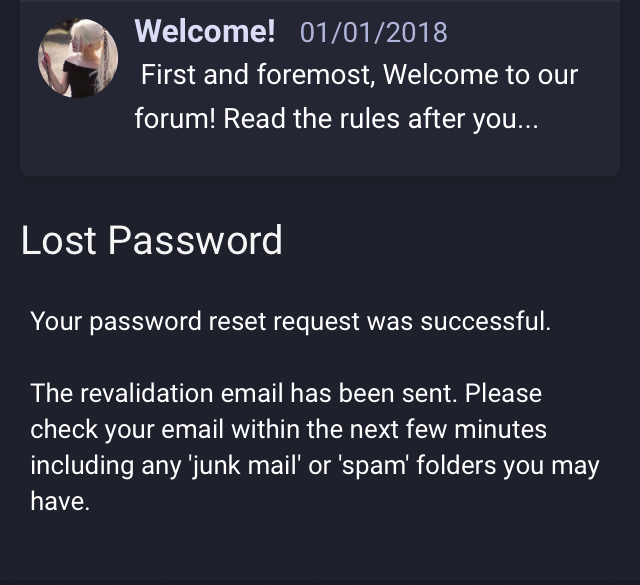640x585 pixels.
Task: Click the word 'Password' in the heading
Action: [x=195, y=240]
